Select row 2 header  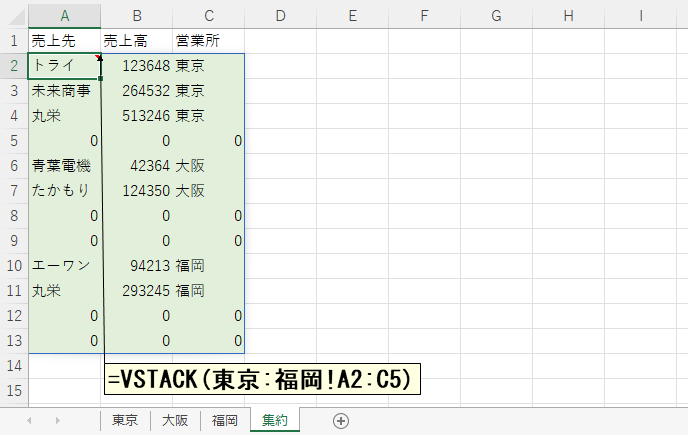coord(14,66)
